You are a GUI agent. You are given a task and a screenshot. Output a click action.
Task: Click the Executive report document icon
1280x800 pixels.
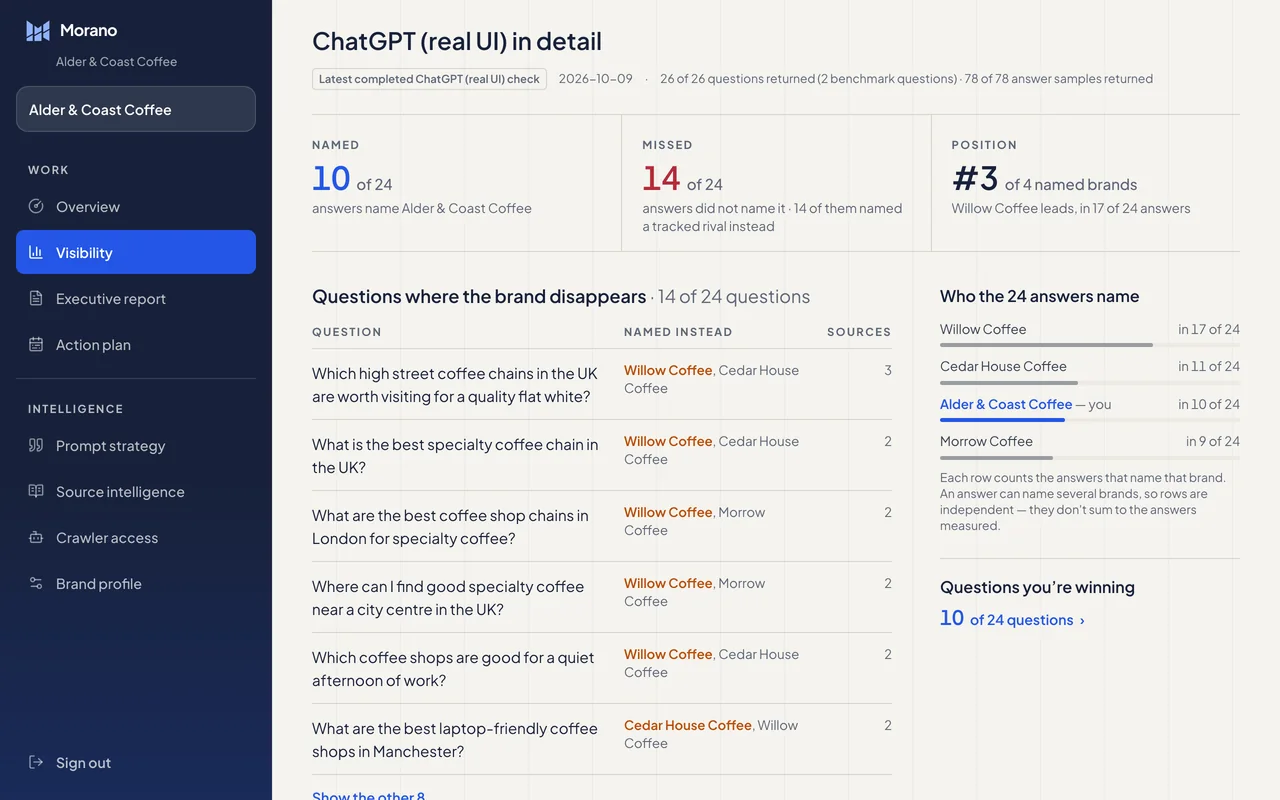[x=36, y=299]
